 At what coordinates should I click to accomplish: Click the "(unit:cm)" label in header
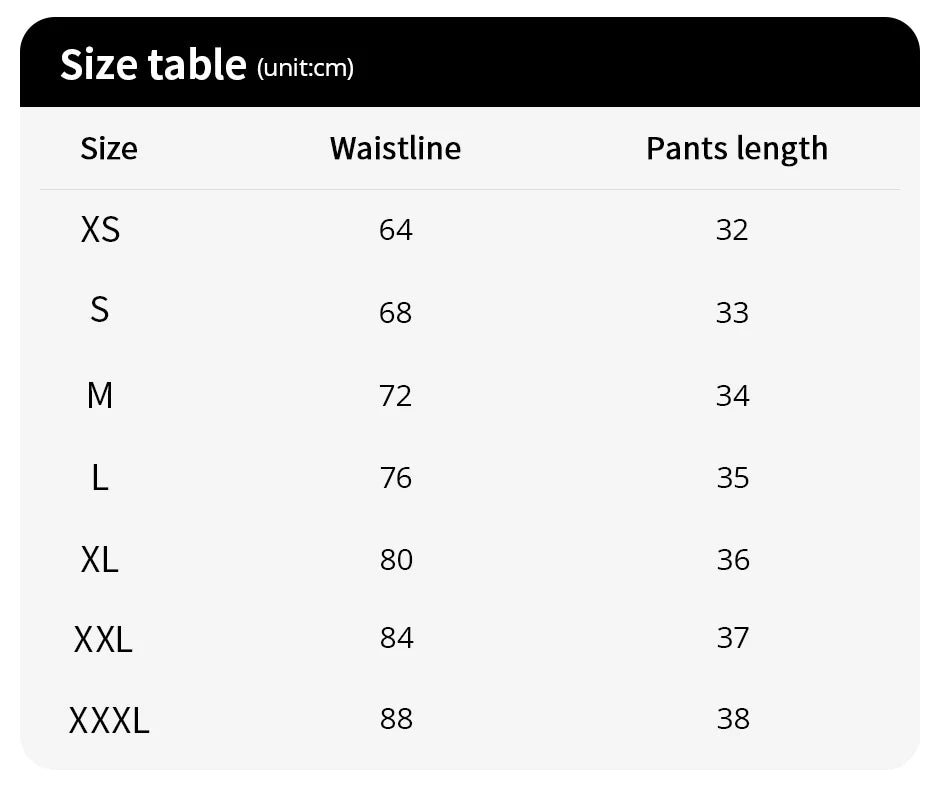305,68
